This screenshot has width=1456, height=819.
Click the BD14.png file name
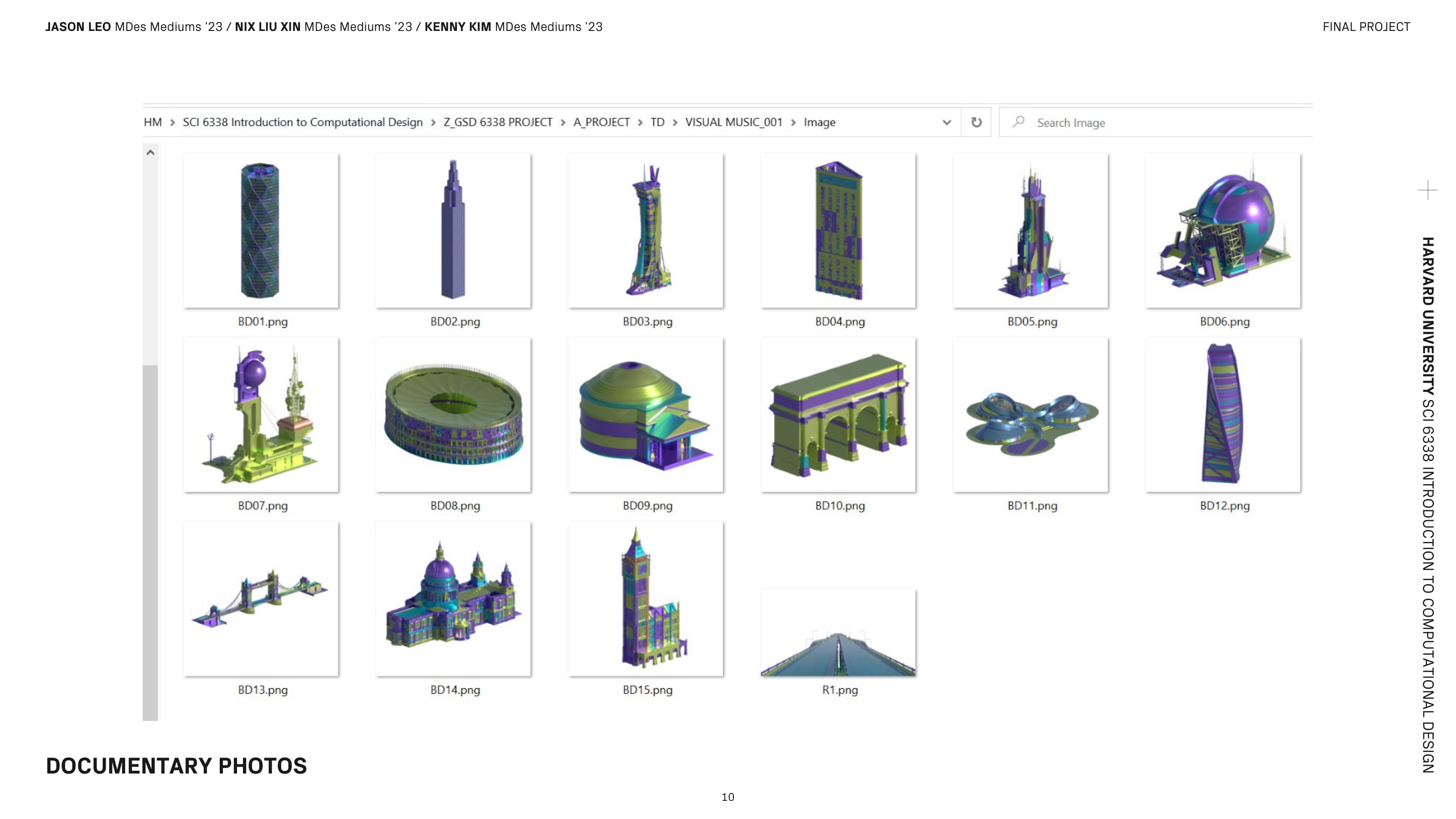click(x=455, y=690)
